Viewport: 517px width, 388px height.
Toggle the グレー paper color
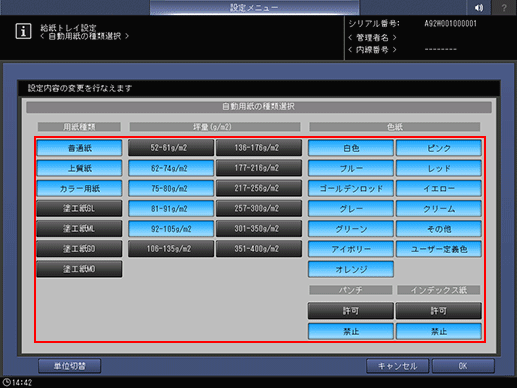(x=351, y=209)
